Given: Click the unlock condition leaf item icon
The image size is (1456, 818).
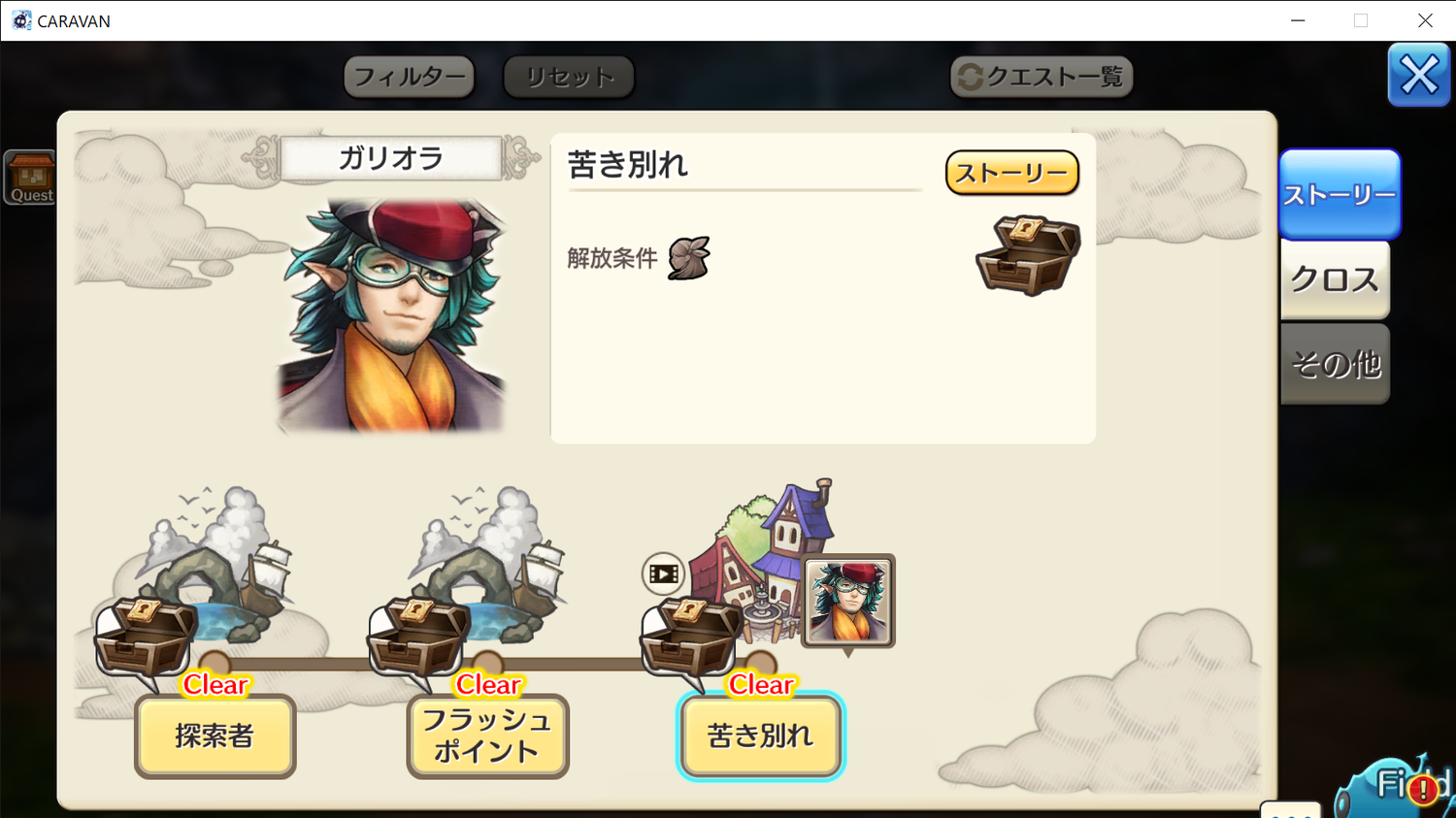Looking at the screenshot, I should pos(689,258).
